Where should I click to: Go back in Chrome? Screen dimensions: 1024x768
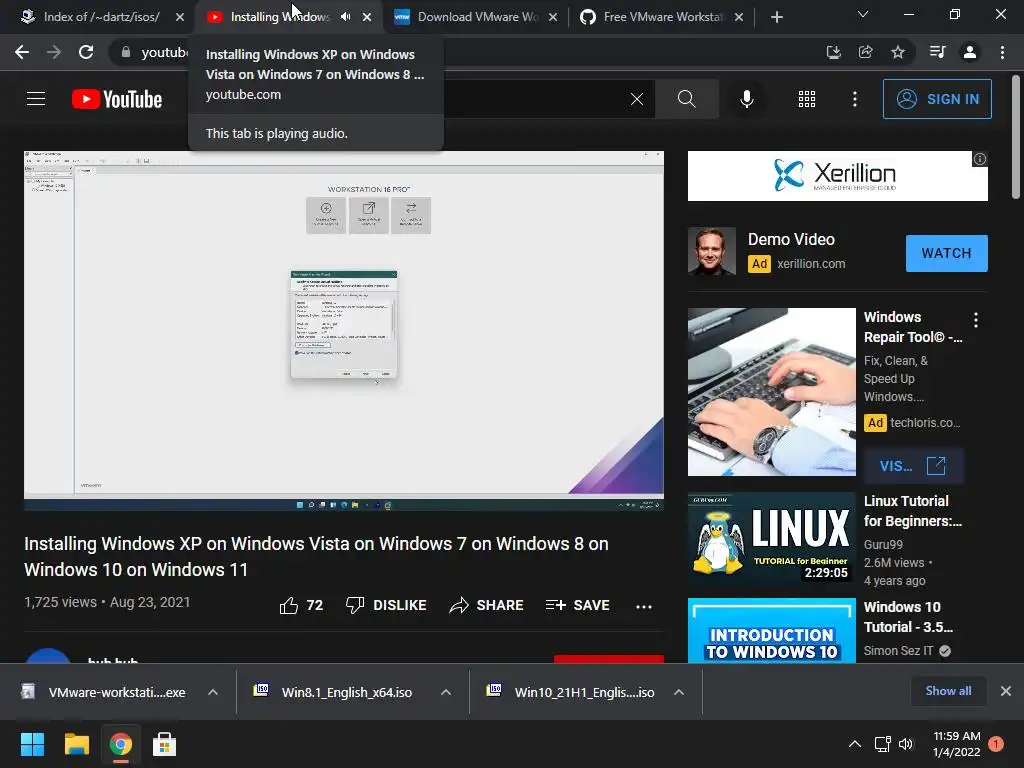click(22, 52)
